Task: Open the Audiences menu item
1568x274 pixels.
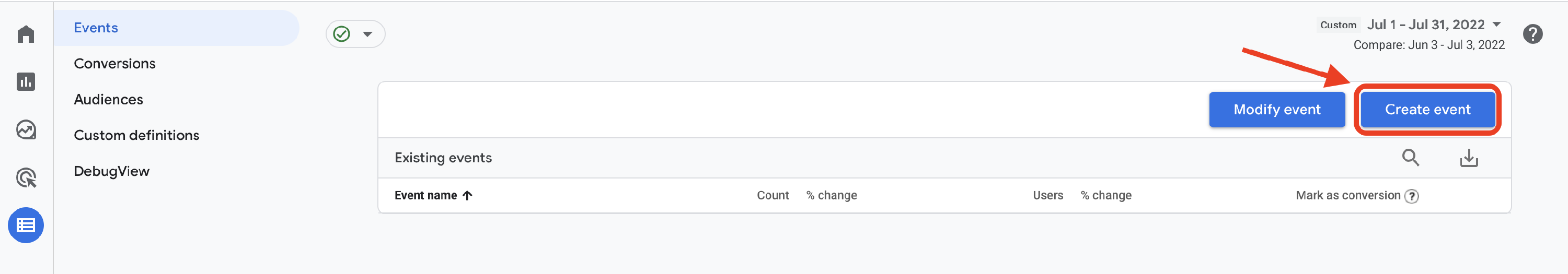Action: pyautogui.click(x=108, y=100)
